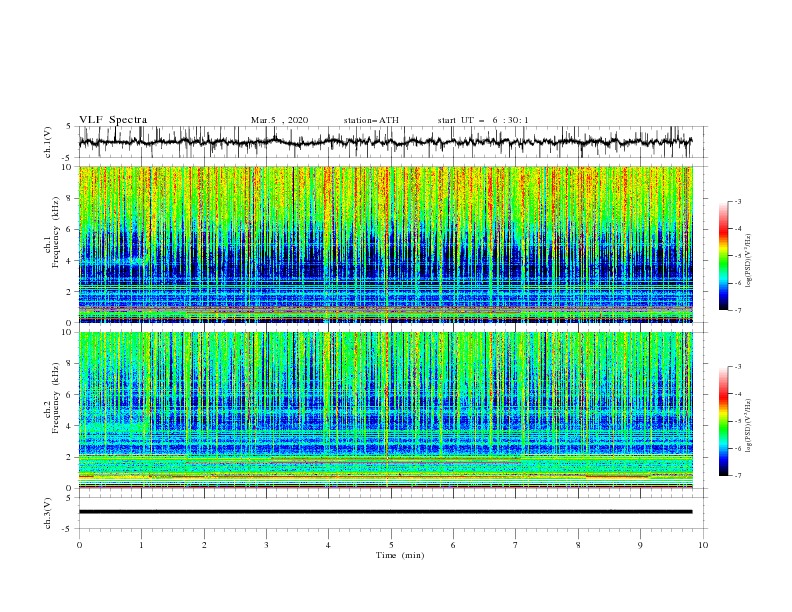Click the "-7" tick on the ch.2 colorbar
The image size is (792, 612).
738,475
